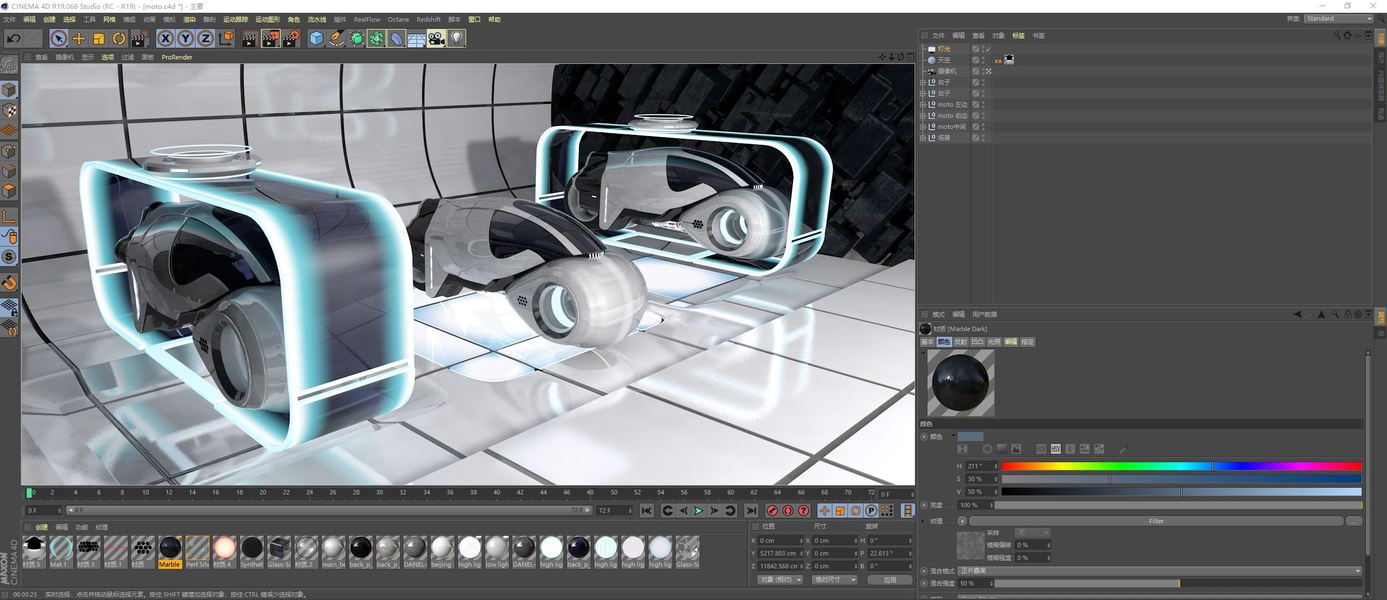Switch to 基本 material tab
This screenshot has width=1387, height=600.
(x=927, y=342)
